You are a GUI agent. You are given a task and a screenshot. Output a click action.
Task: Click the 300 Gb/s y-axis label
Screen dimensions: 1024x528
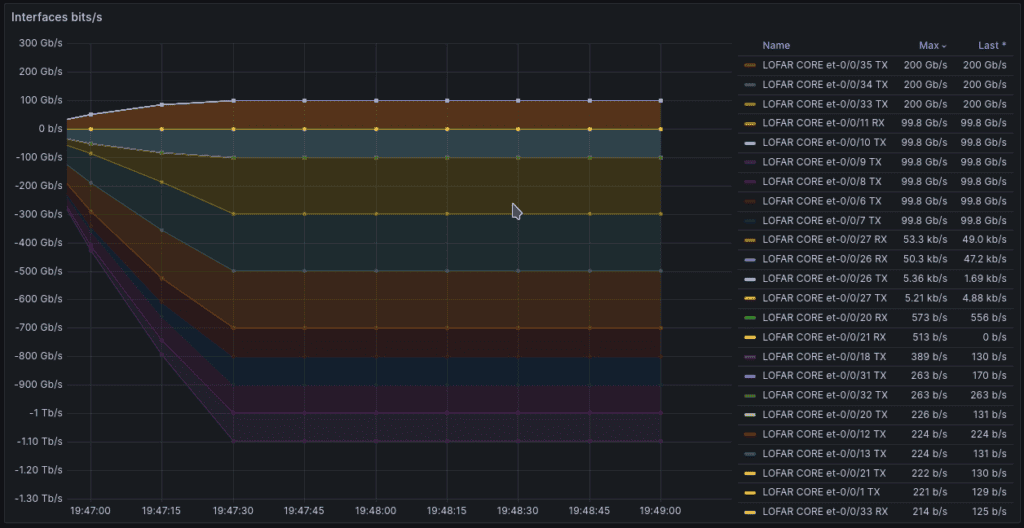point(40,43)
